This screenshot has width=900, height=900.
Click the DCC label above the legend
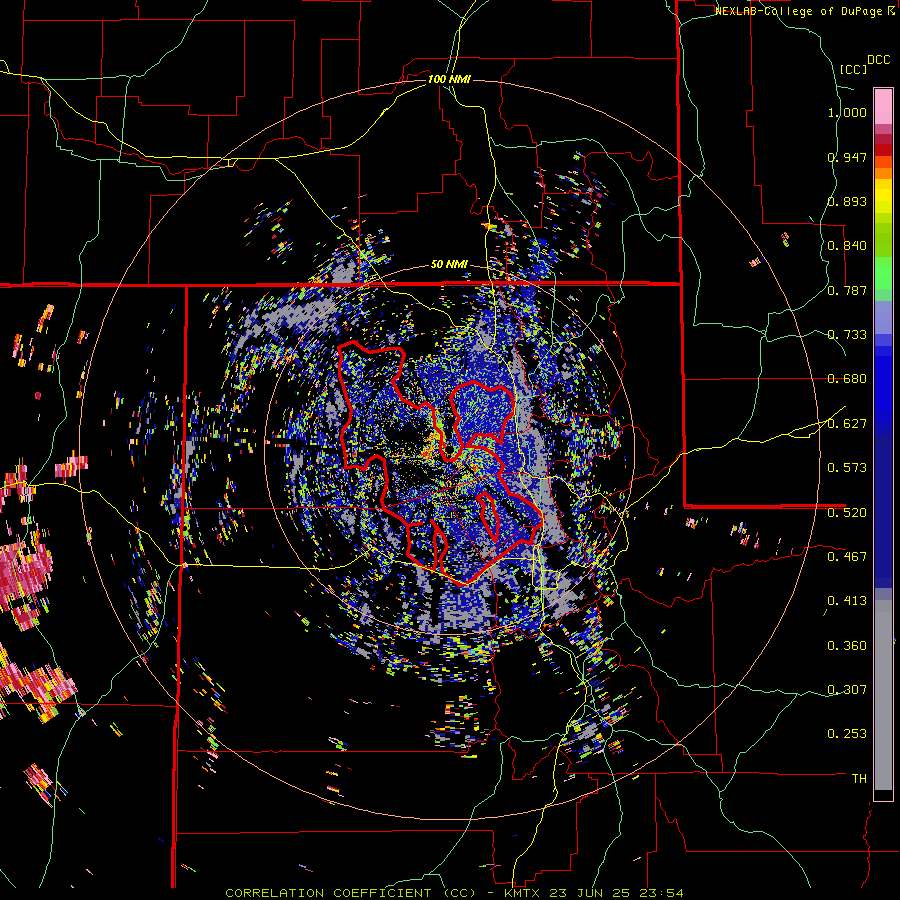tap(878, 60)
